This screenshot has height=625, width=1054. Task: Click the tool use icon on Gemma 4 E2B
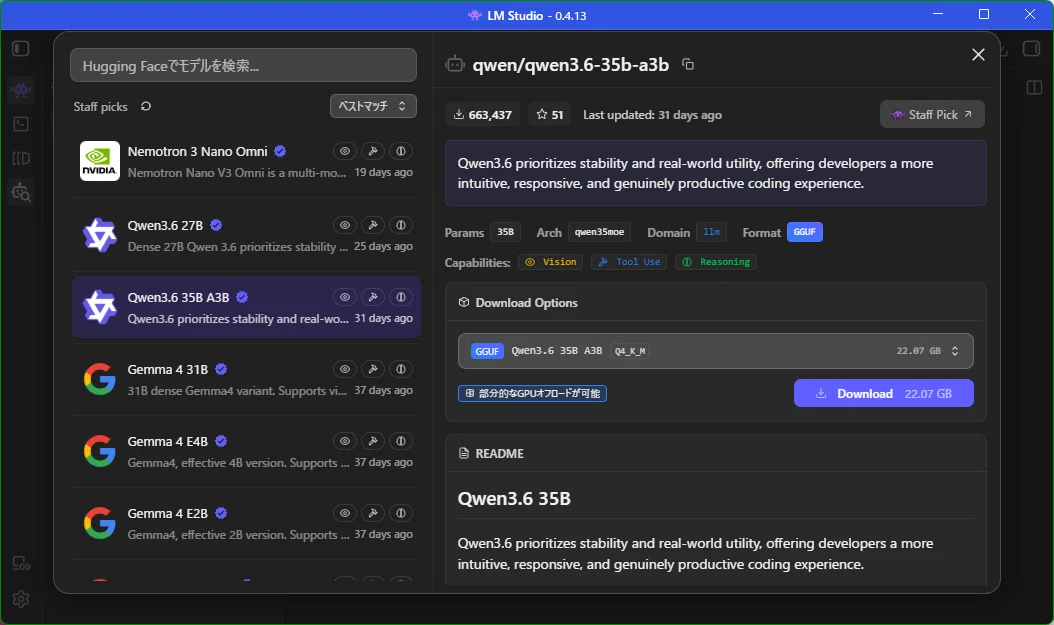tap(373, 513)
